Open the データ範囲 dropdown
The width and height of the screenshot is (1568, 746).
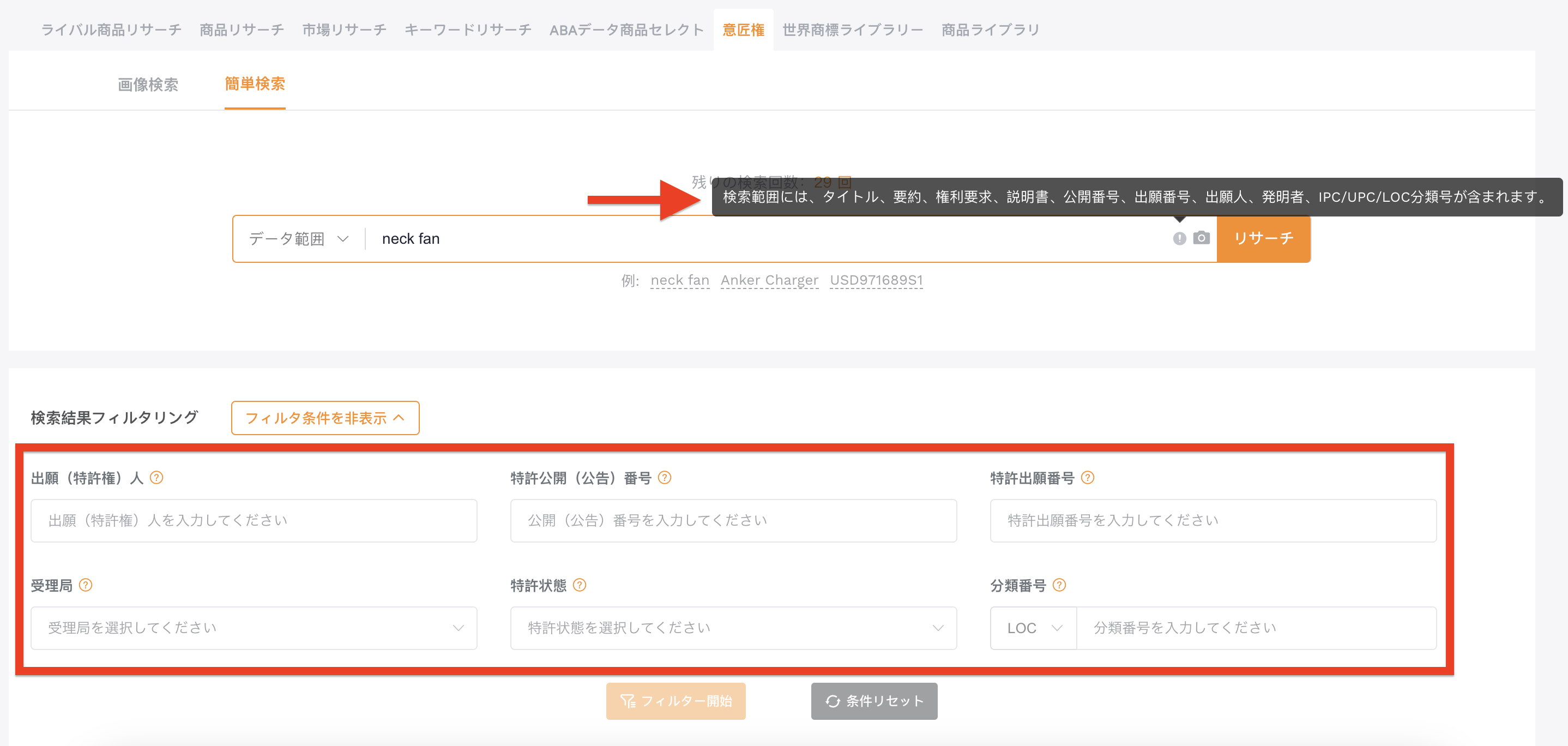point(298,239)
